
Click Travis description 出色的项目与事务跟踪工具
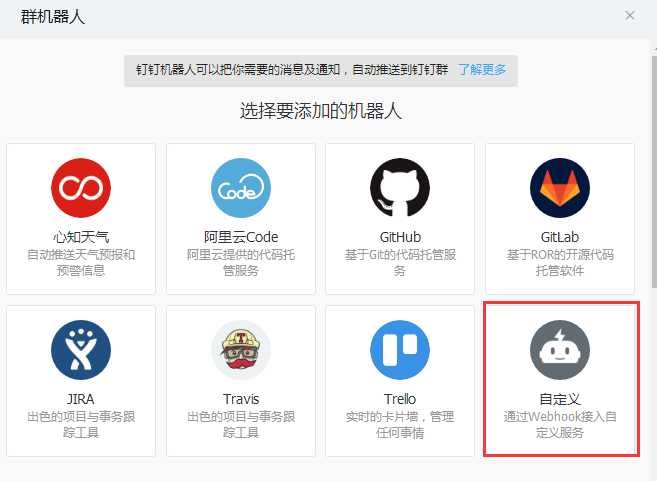click(x=241, y=424)
